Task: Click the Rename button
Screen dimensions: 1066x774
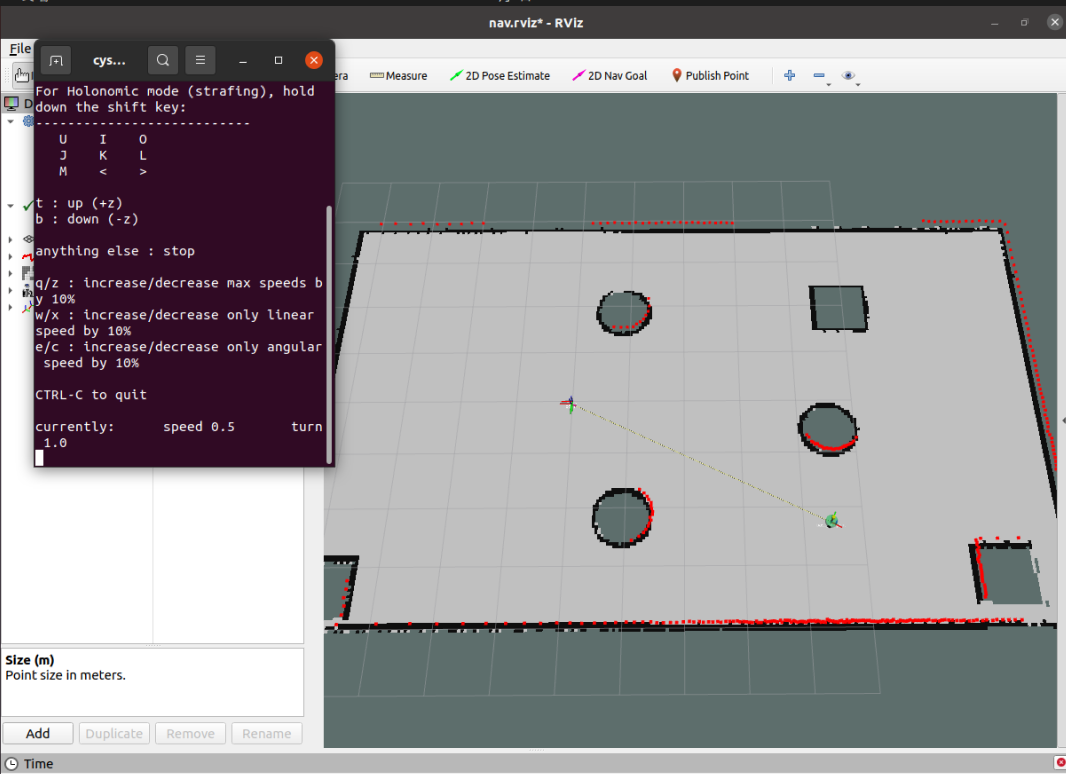Action: (x=266, y=733)
